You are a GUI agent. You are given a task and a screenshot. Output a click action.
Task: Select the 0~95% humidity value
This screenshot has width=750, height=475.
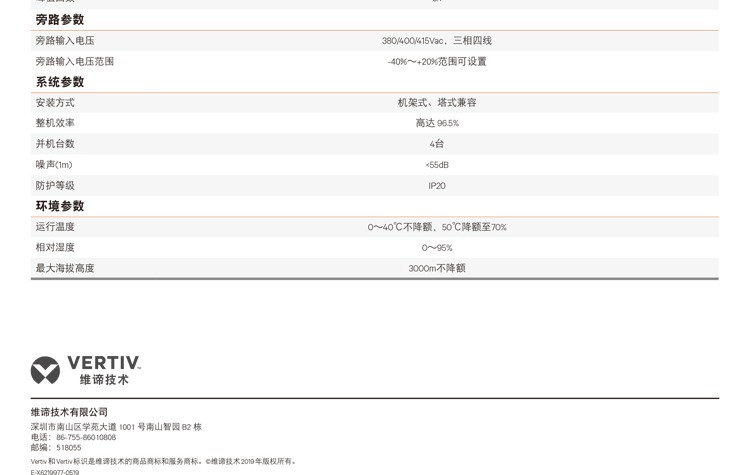(x=437, y=248)
